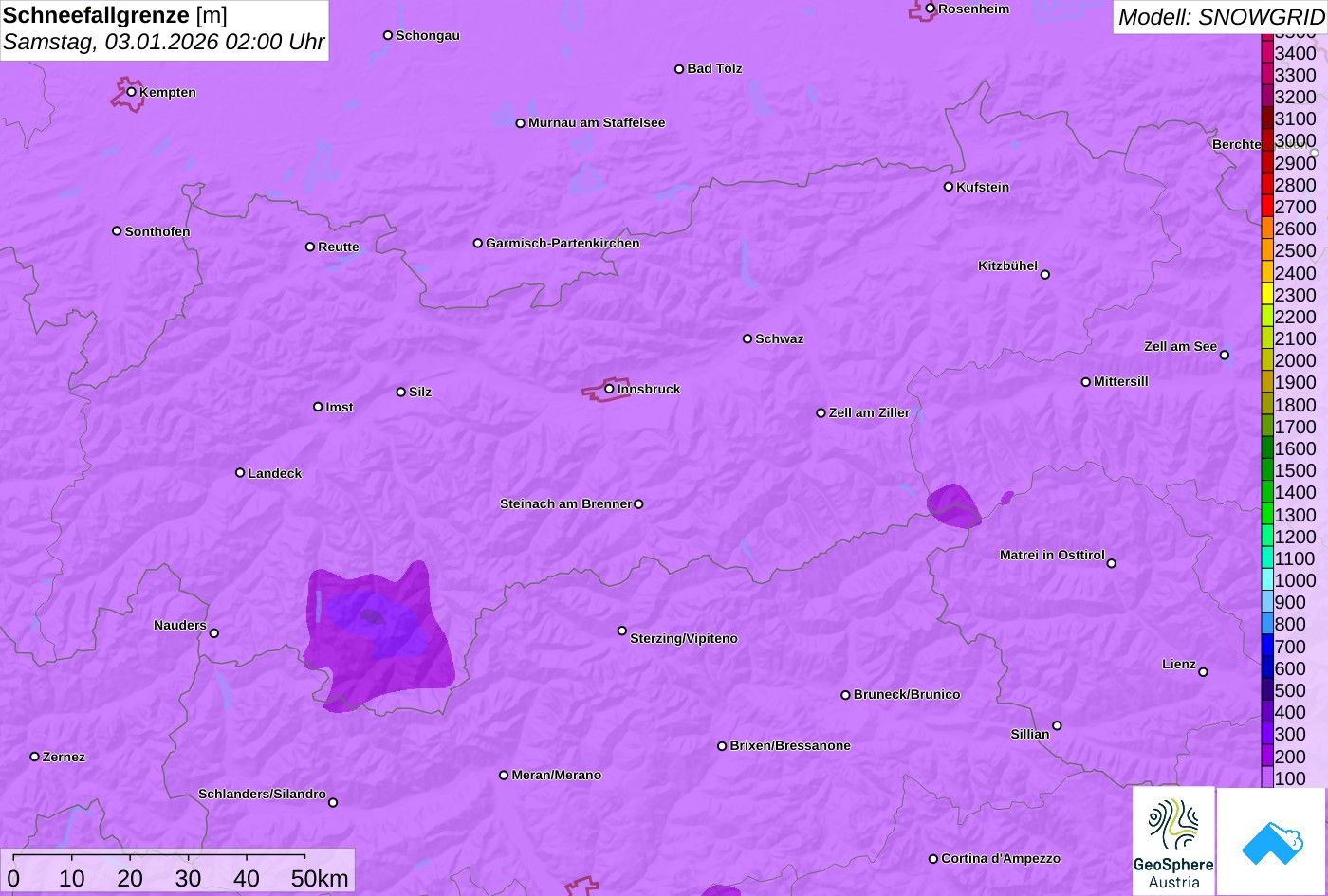Viewport: 1328px width, 896px height.
Task: Click the 2300 m yellow legend swatch
Action: click(1267, 295)
